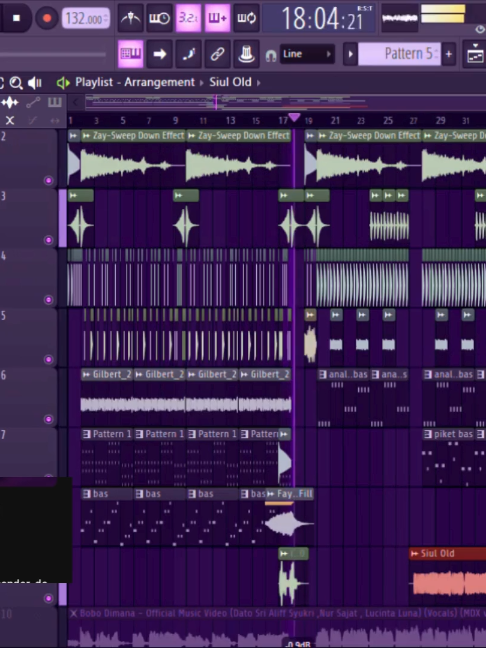Click Playlist - Arrangement breadcrumb
Viewport: 486px width, 648px height.
tap(135, 82)
